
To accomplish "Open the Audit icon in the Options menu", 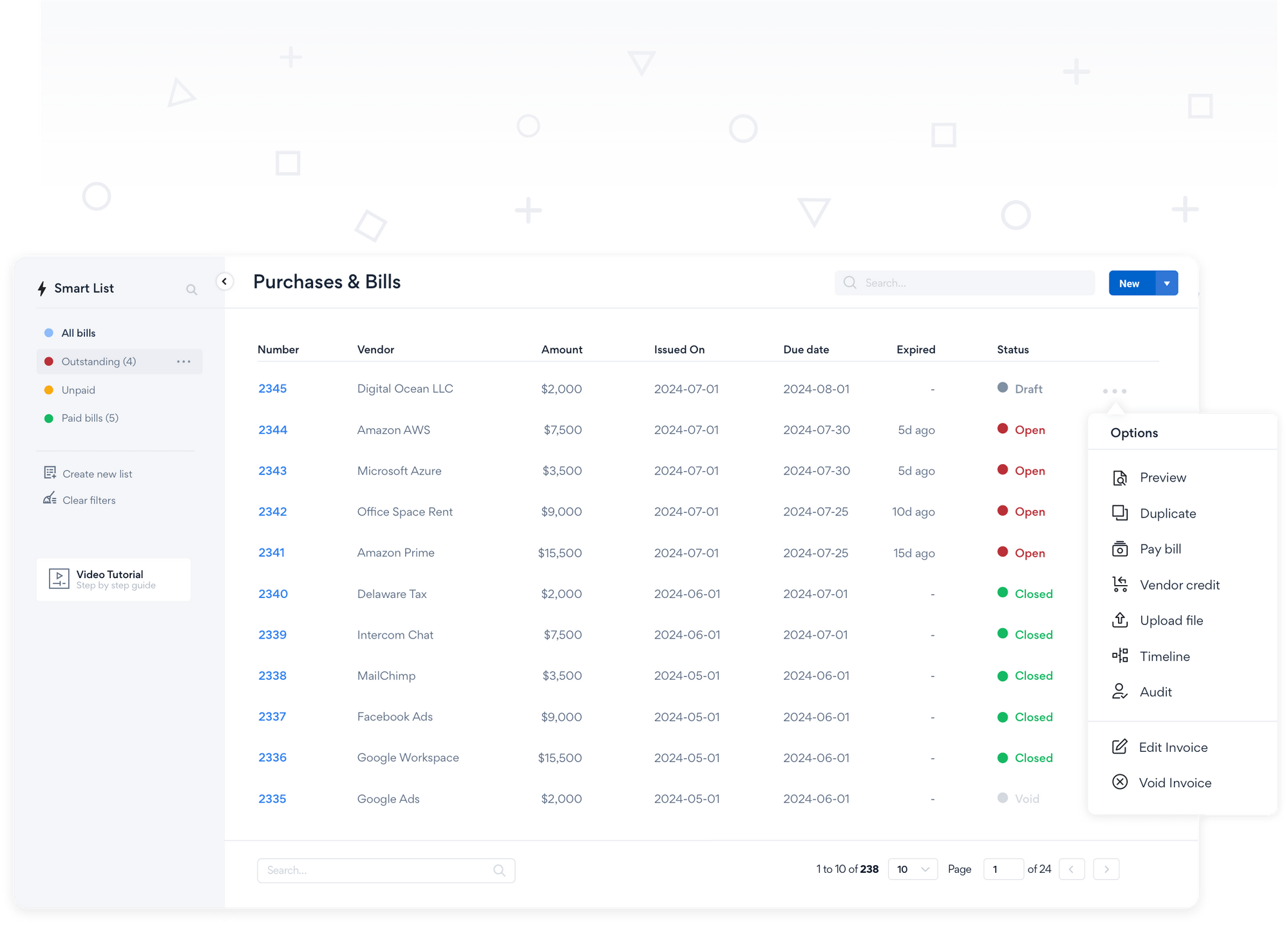I will click(x=1120, y=691).
